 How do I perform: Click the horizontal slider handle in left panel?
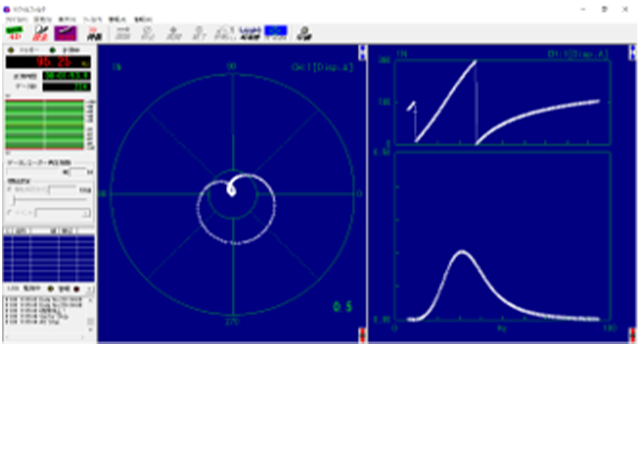click(x=14, y=200)
